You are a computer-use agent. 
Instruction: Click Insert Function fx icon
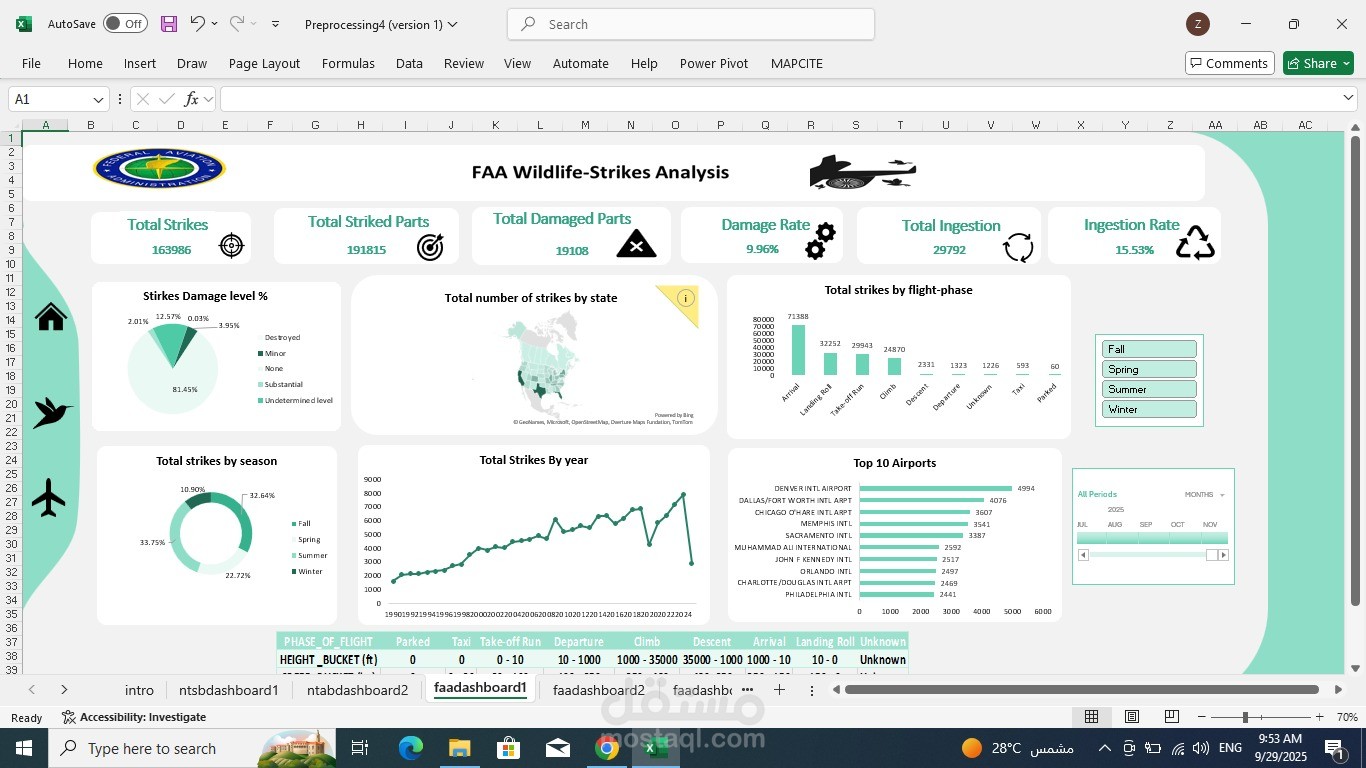point(192,99)
